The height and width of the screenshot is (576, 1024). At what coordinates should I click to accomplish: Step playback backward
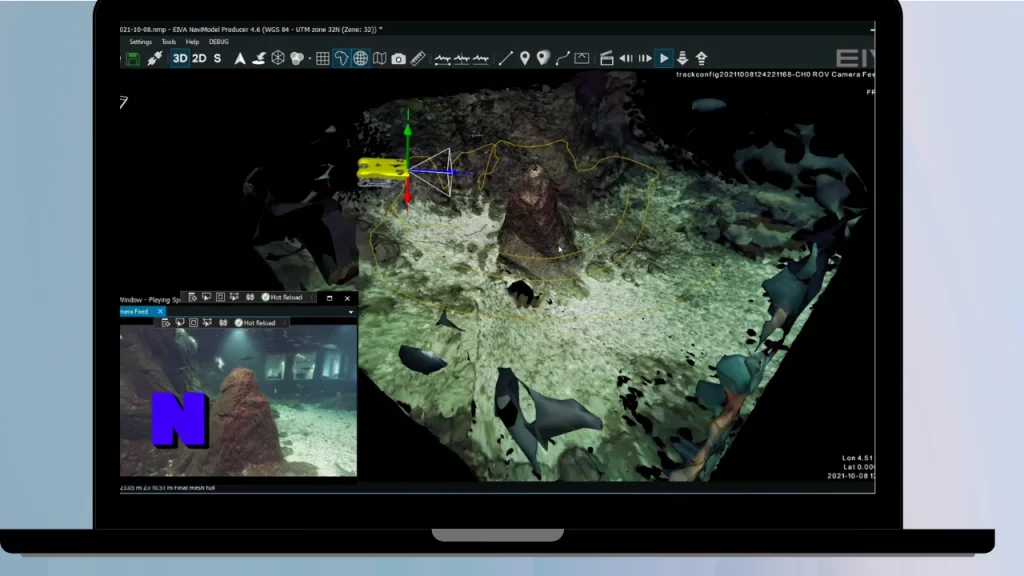(x=626, y=58)
